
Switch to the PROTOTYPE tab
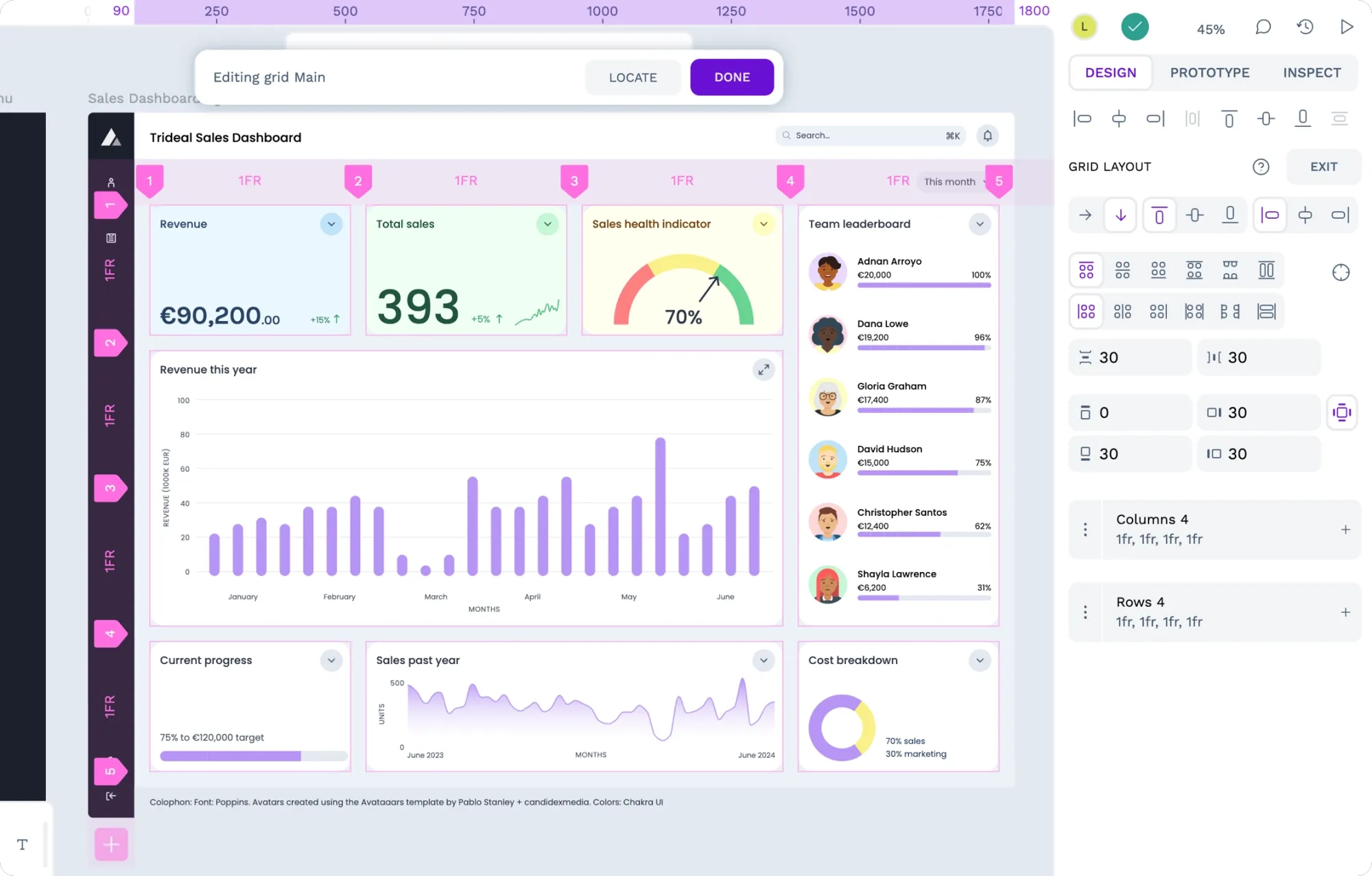[x=1210, y=72]
